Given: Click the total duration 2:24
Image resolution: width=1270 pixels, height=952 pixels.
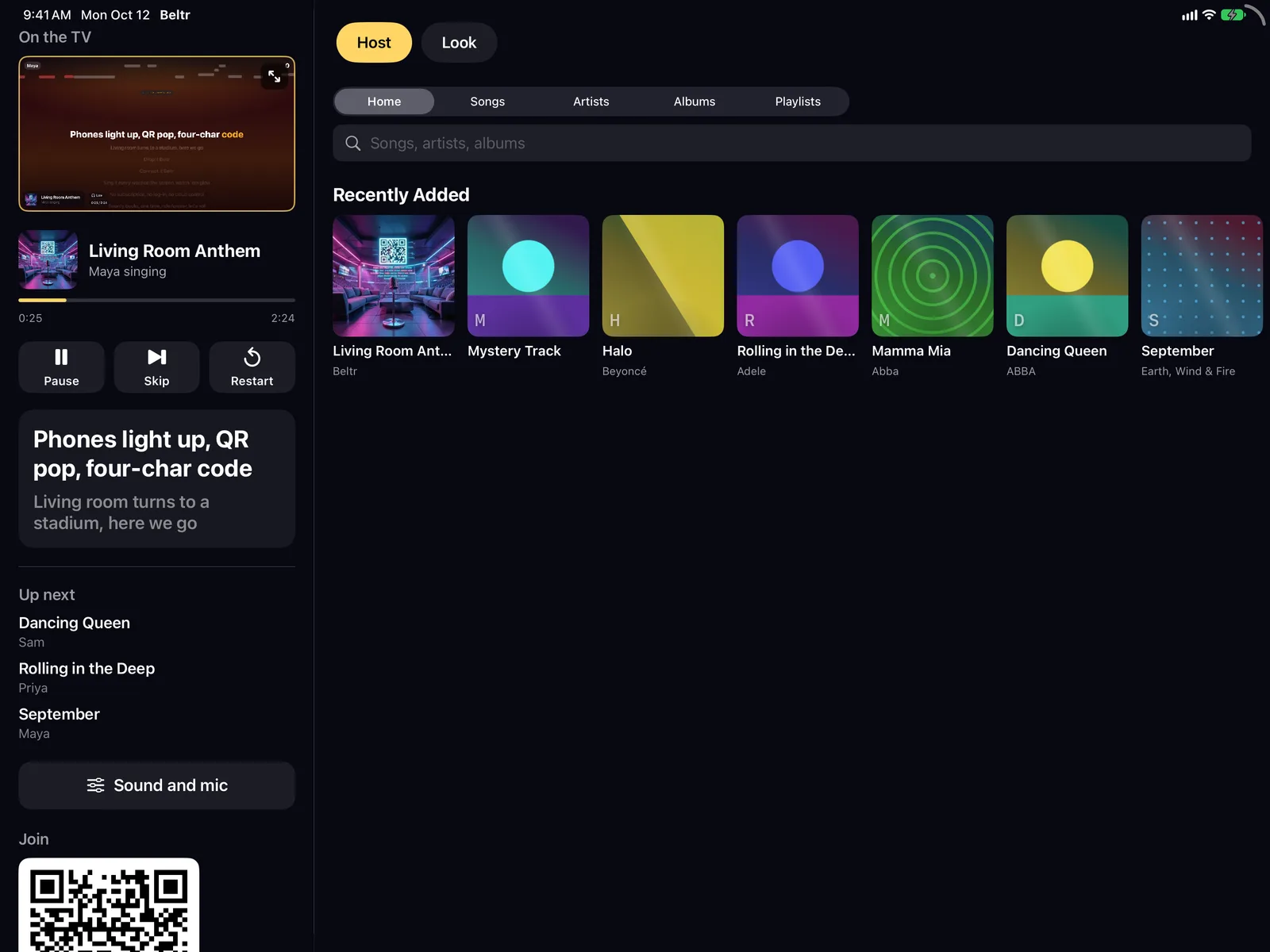Looking at the screenshot, I should point(283,318).
